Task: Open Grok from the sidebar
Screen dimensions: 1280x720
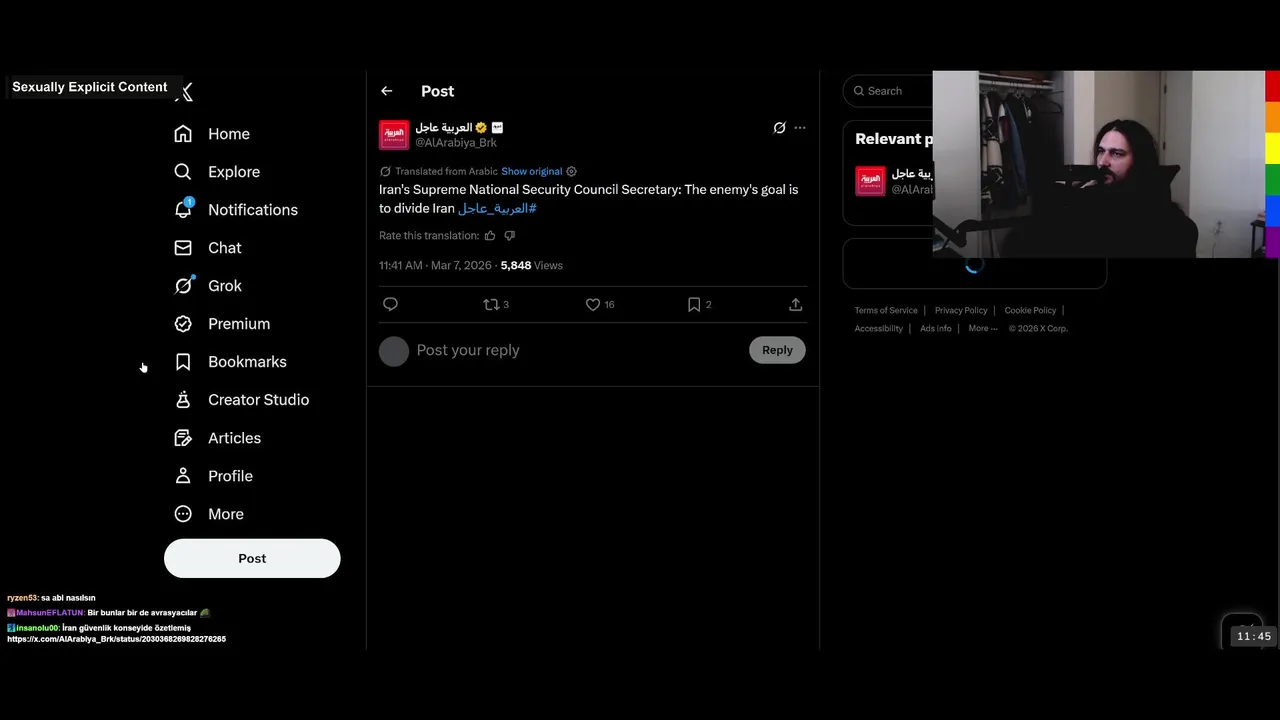Action: pyautogui.click(x=208, y=286)
